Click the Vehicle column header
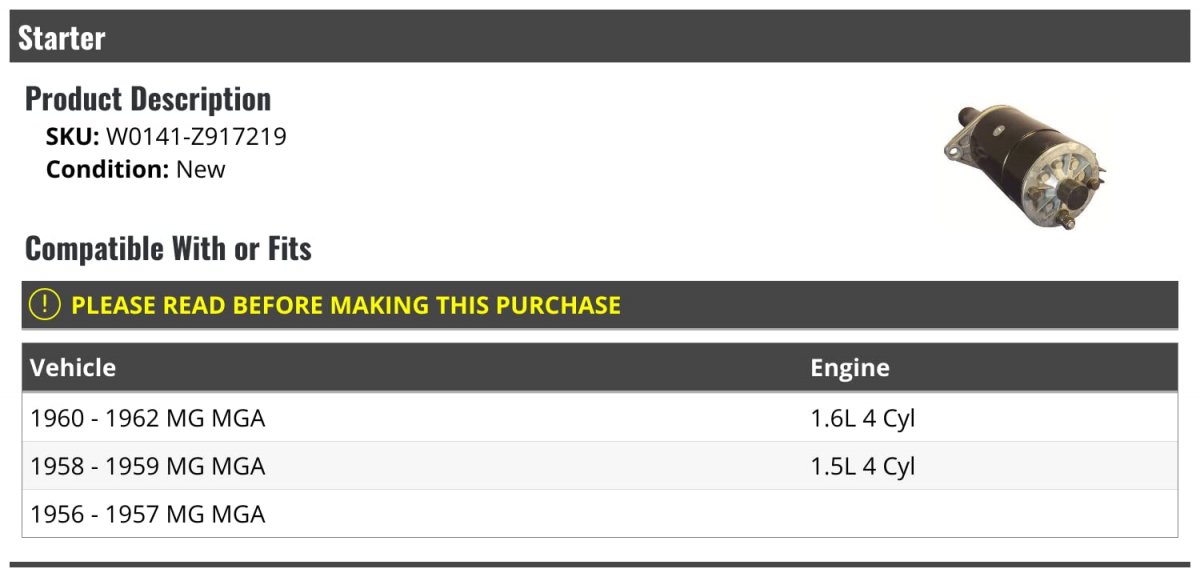 coord(73,368)
